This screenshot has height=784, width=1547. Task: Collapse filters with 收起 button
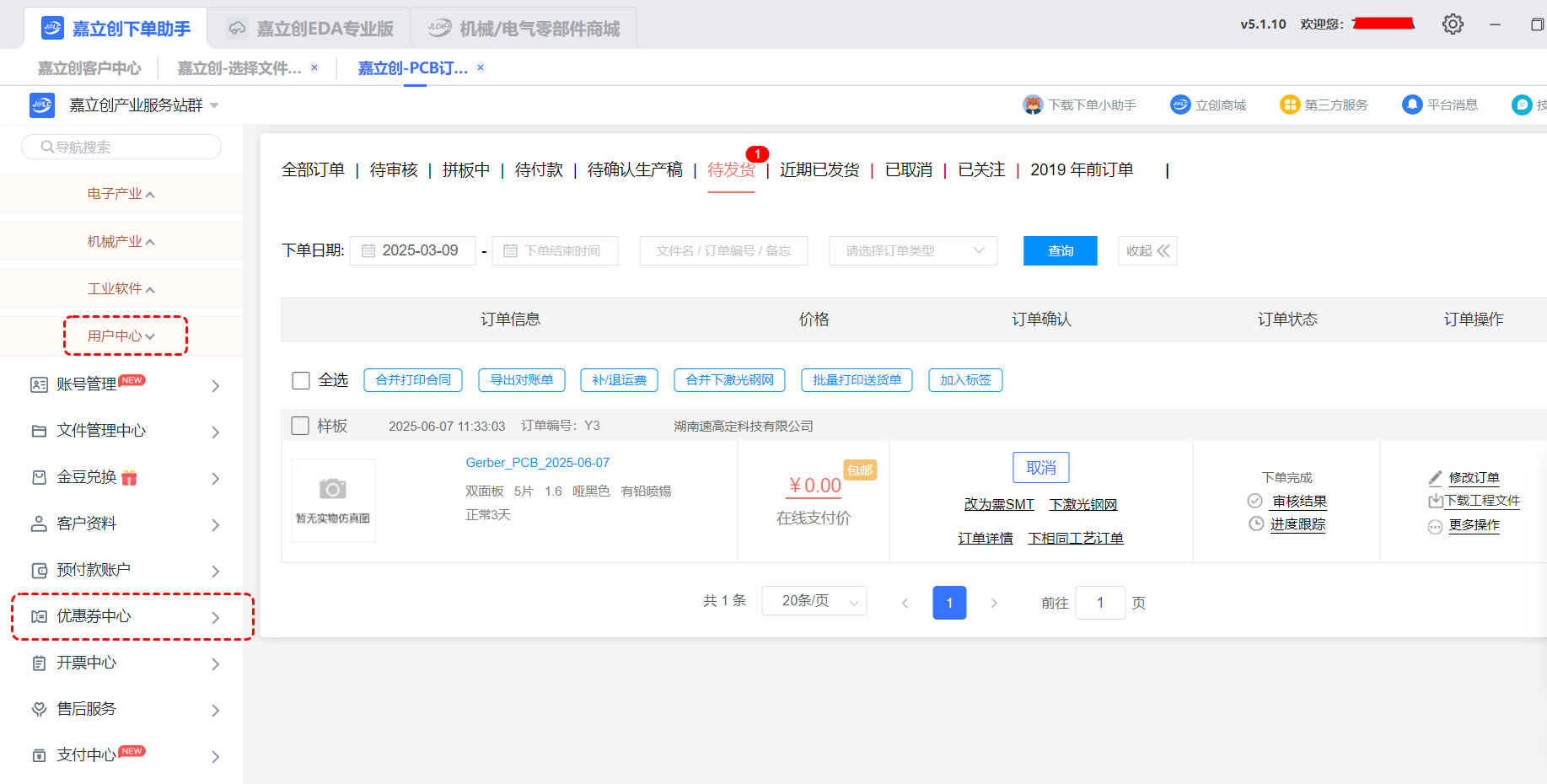[x=1147, y=250]
